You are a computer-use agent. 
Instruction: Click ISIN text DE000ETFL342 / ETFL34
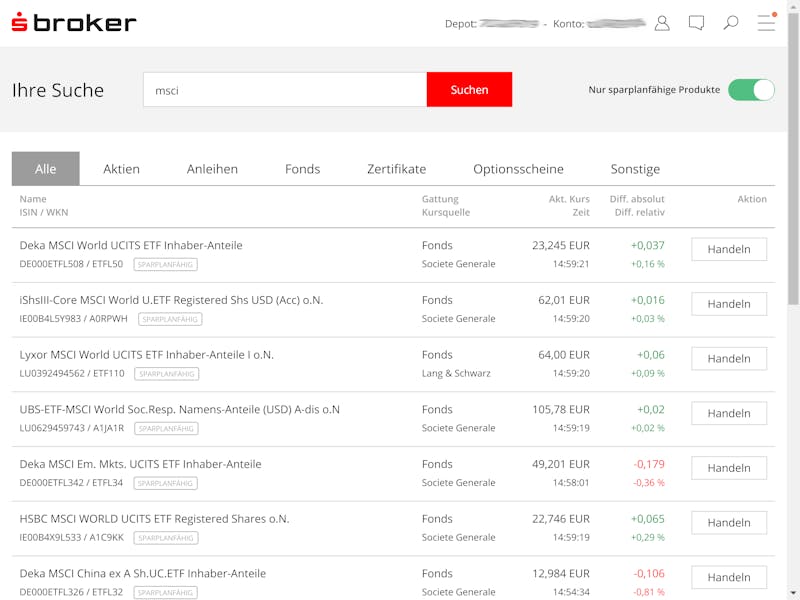click(71, 483)
